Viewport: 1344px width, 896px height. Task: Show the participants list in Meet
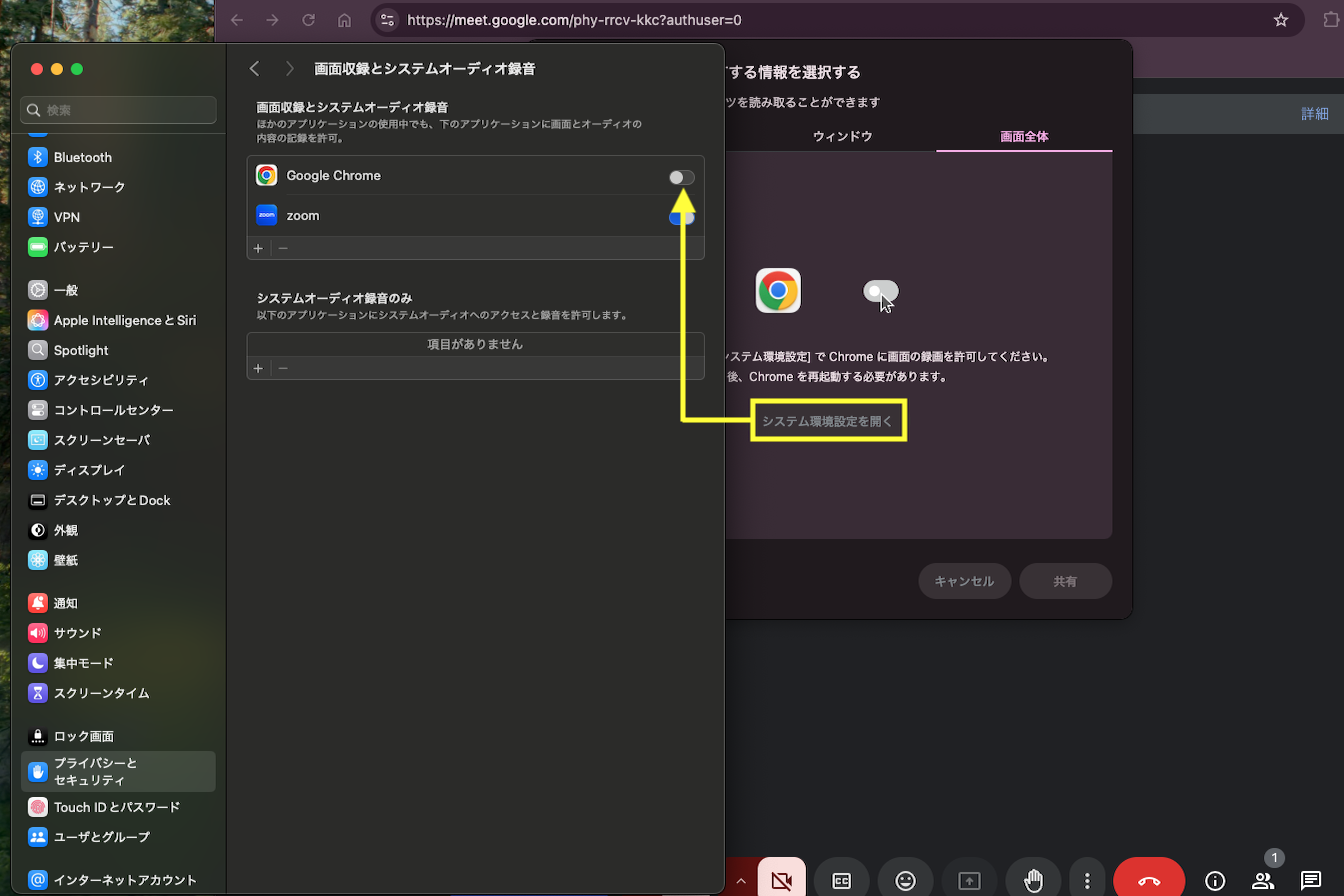1263,880
